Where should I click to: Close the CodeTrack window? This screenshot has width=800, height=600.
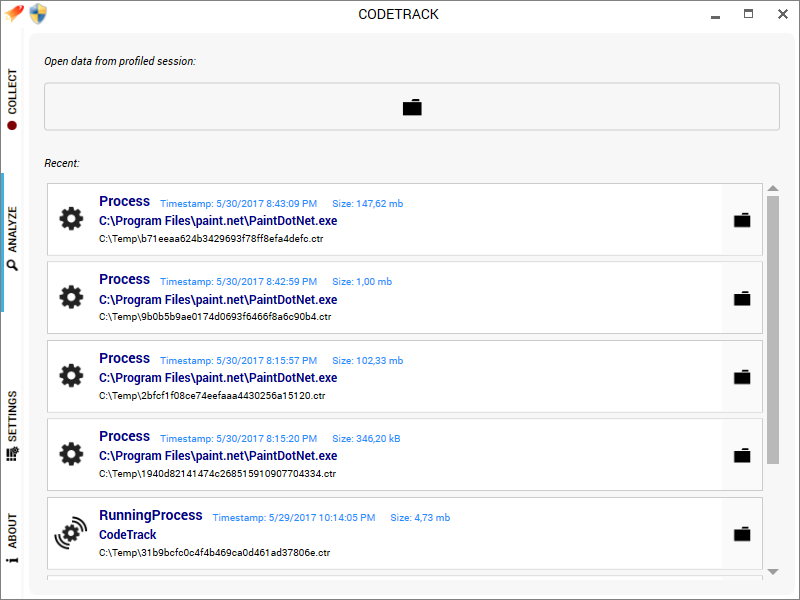783,14
